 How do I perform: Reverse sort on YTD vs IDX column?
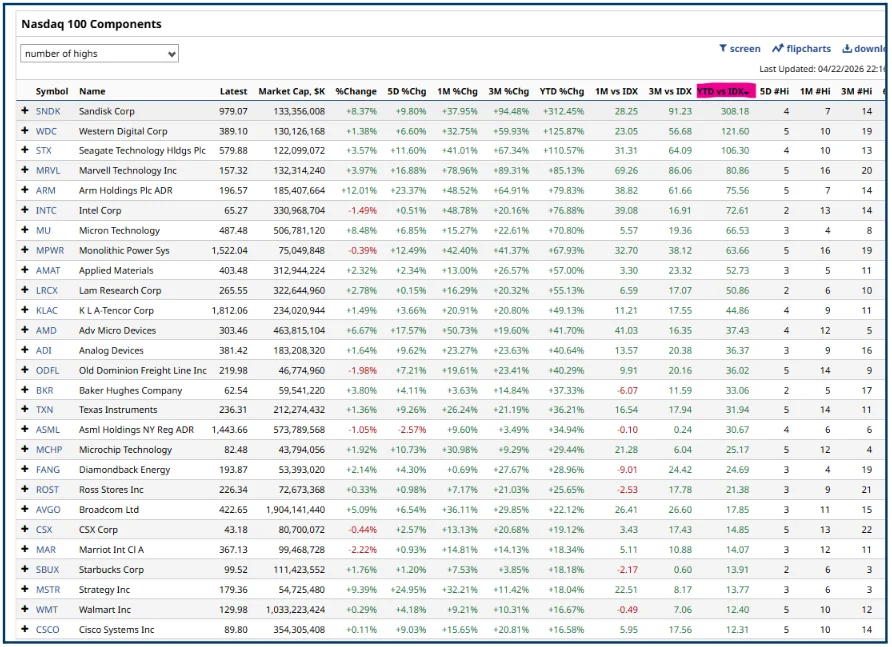pos(725,91)
